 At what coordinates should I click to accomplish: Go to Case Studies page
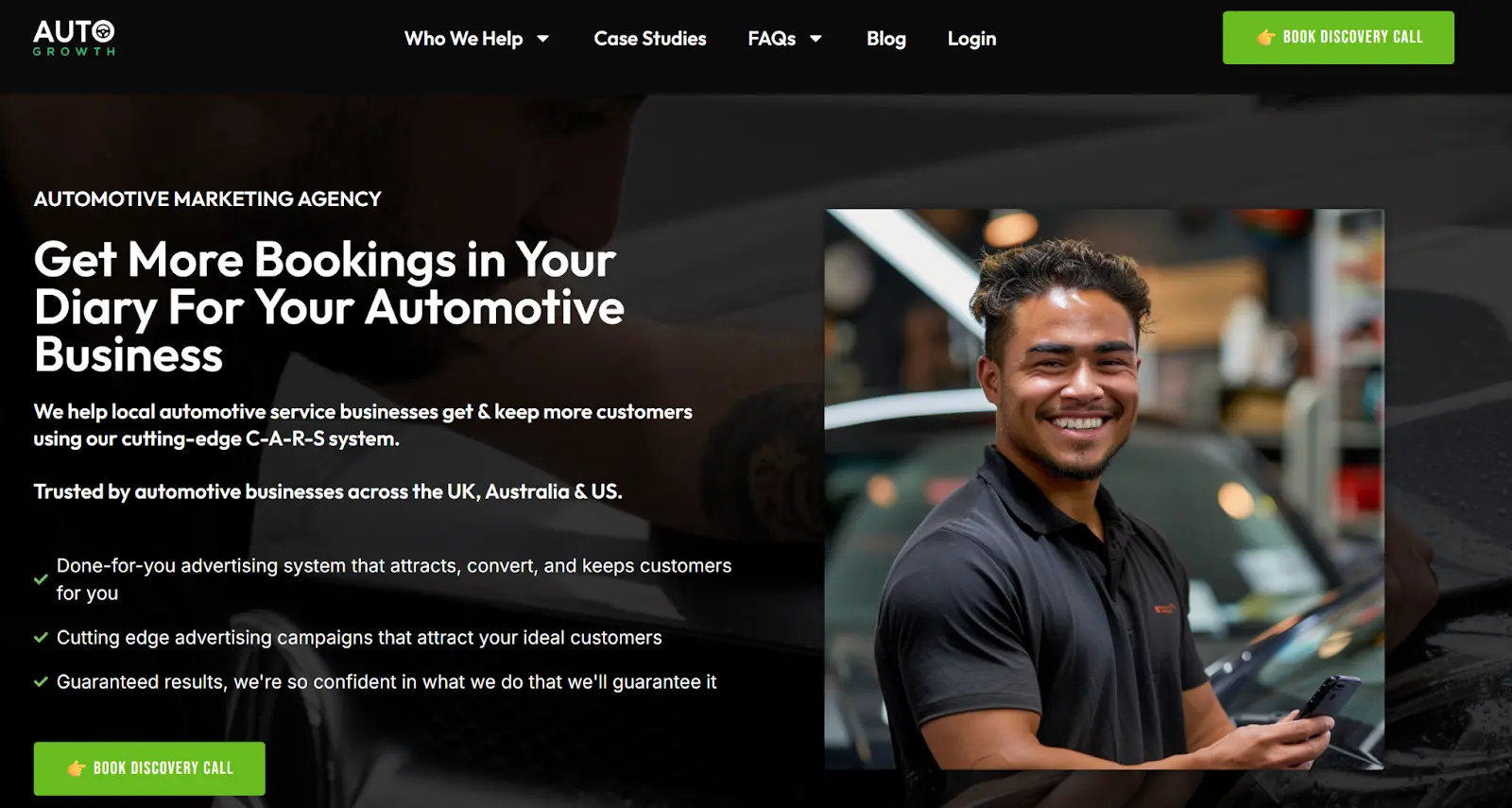tap(650, 39)
